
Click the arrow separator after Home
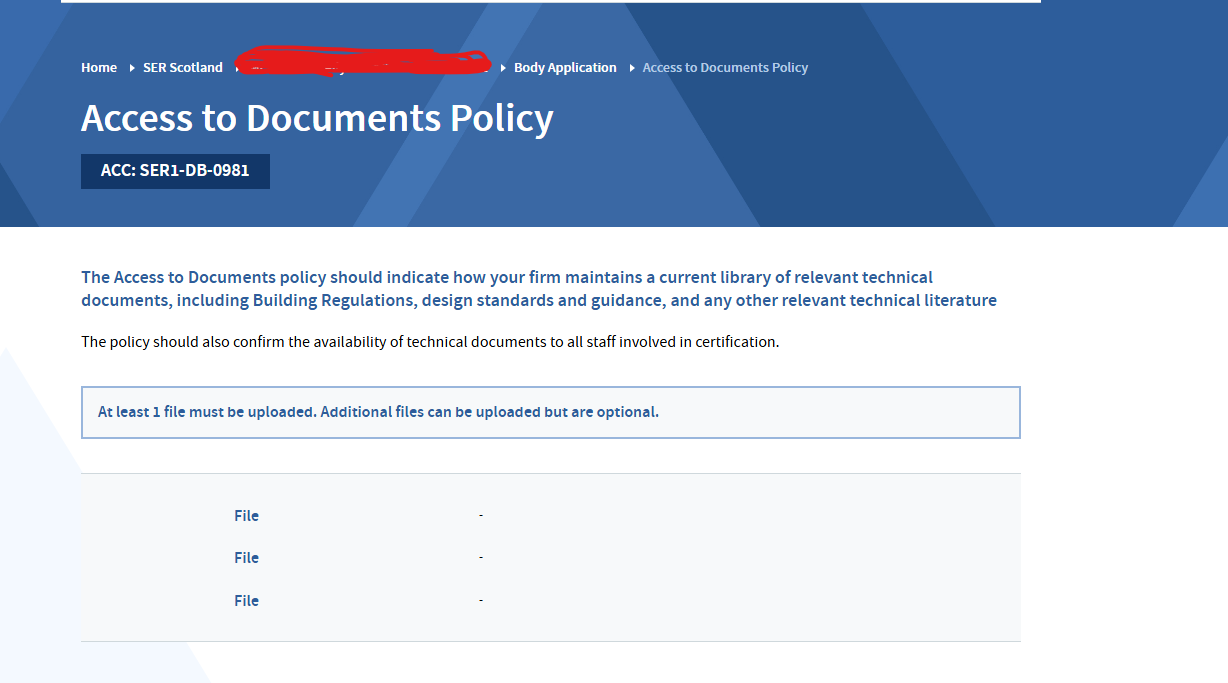132,68
